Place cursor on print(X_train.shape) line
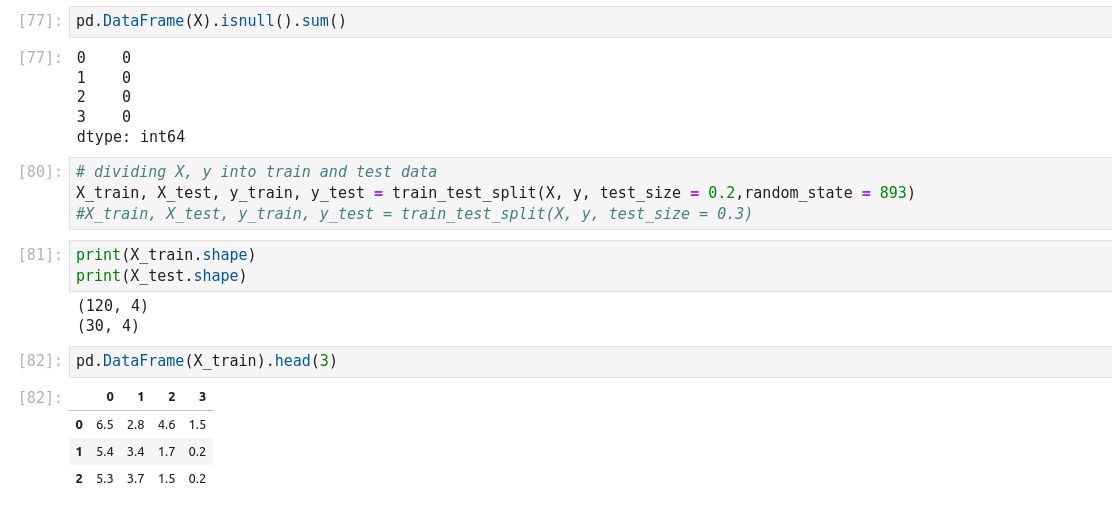 (x=166, y=255)
